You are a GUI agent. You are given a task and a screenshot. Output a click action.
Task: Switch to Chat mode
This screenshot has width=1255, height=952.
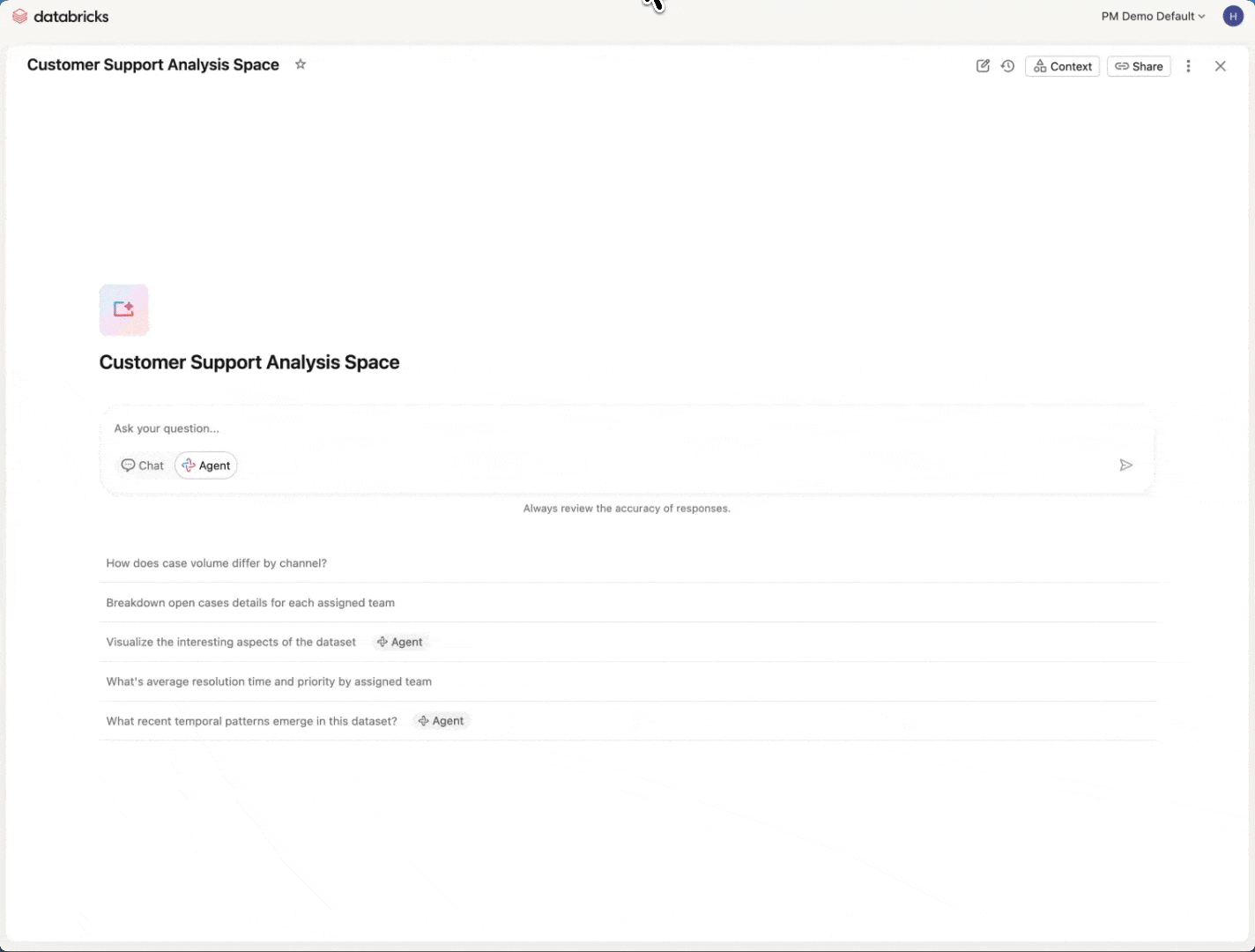[143, 465]
